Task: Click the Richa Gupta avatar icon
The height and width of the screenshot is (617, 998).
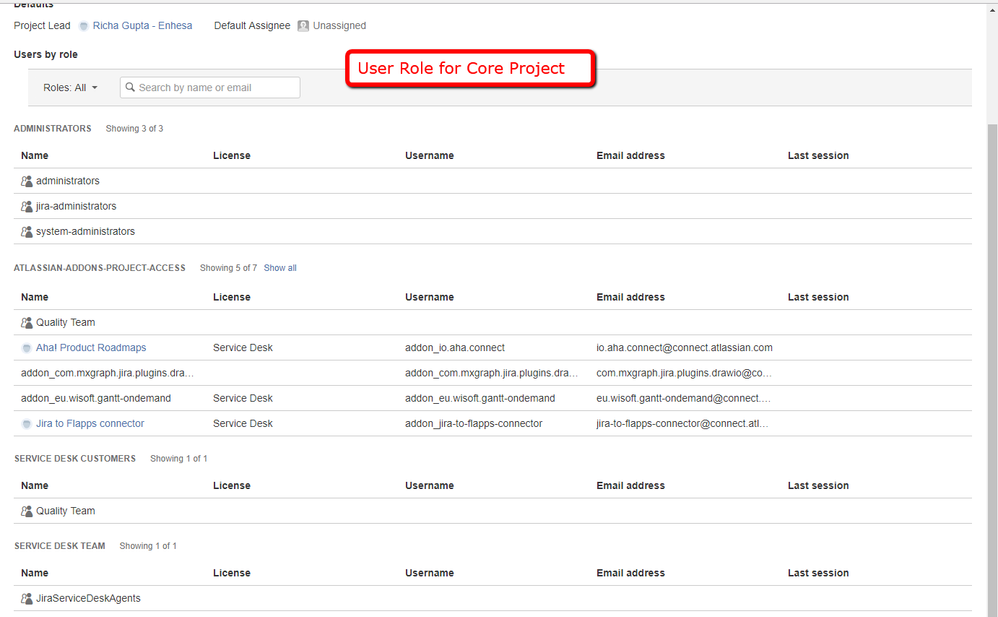Action: pos(83,26)
